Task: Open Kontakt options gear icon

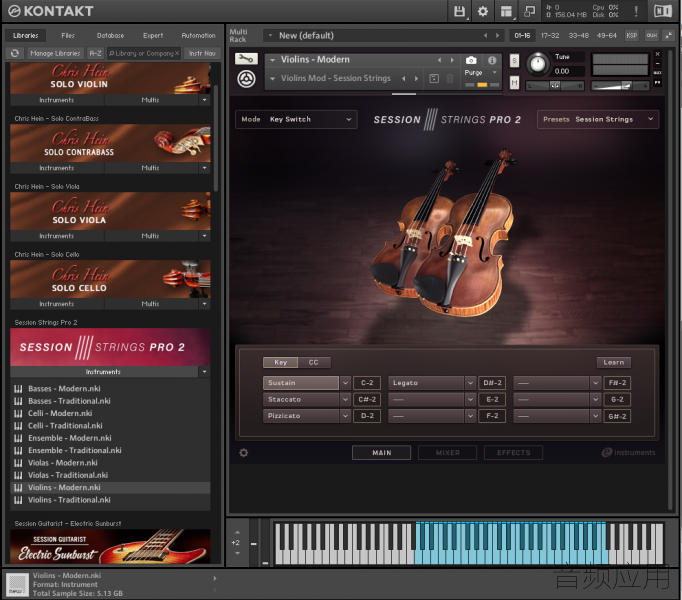Action: coord(483,11)
